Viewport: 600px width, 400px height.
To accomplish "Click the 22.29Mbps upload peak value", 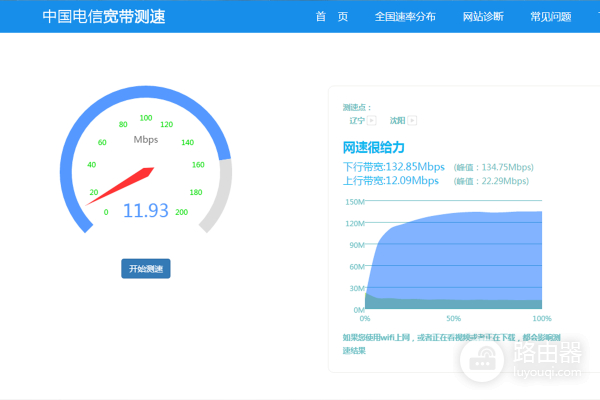I will tap(491, 181).
